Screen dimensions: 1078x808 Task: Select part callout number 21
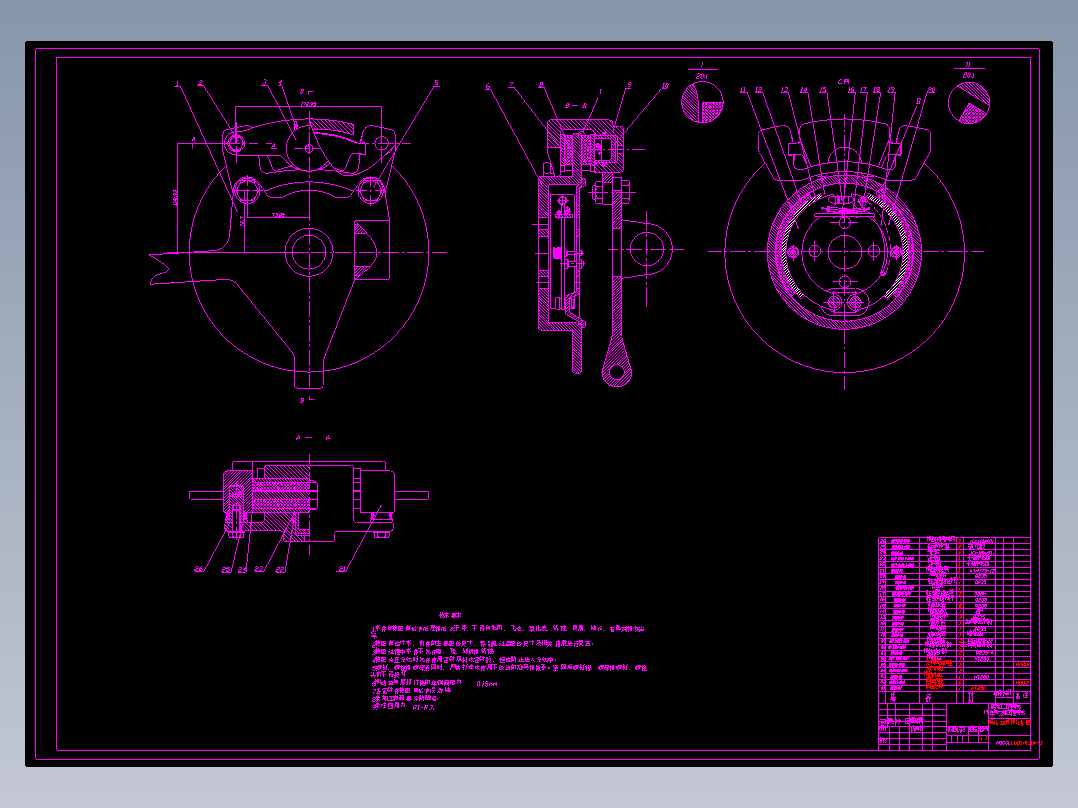coord(342,569)
